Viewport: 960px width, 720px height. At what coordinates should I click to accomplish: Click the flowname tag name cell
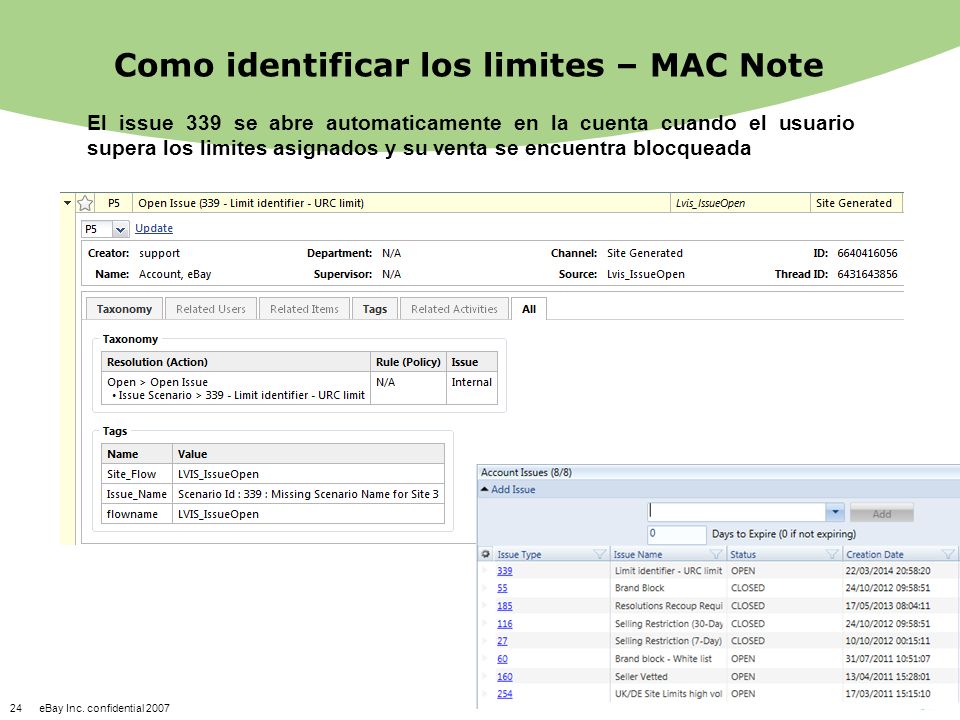[x=137, y=514]
